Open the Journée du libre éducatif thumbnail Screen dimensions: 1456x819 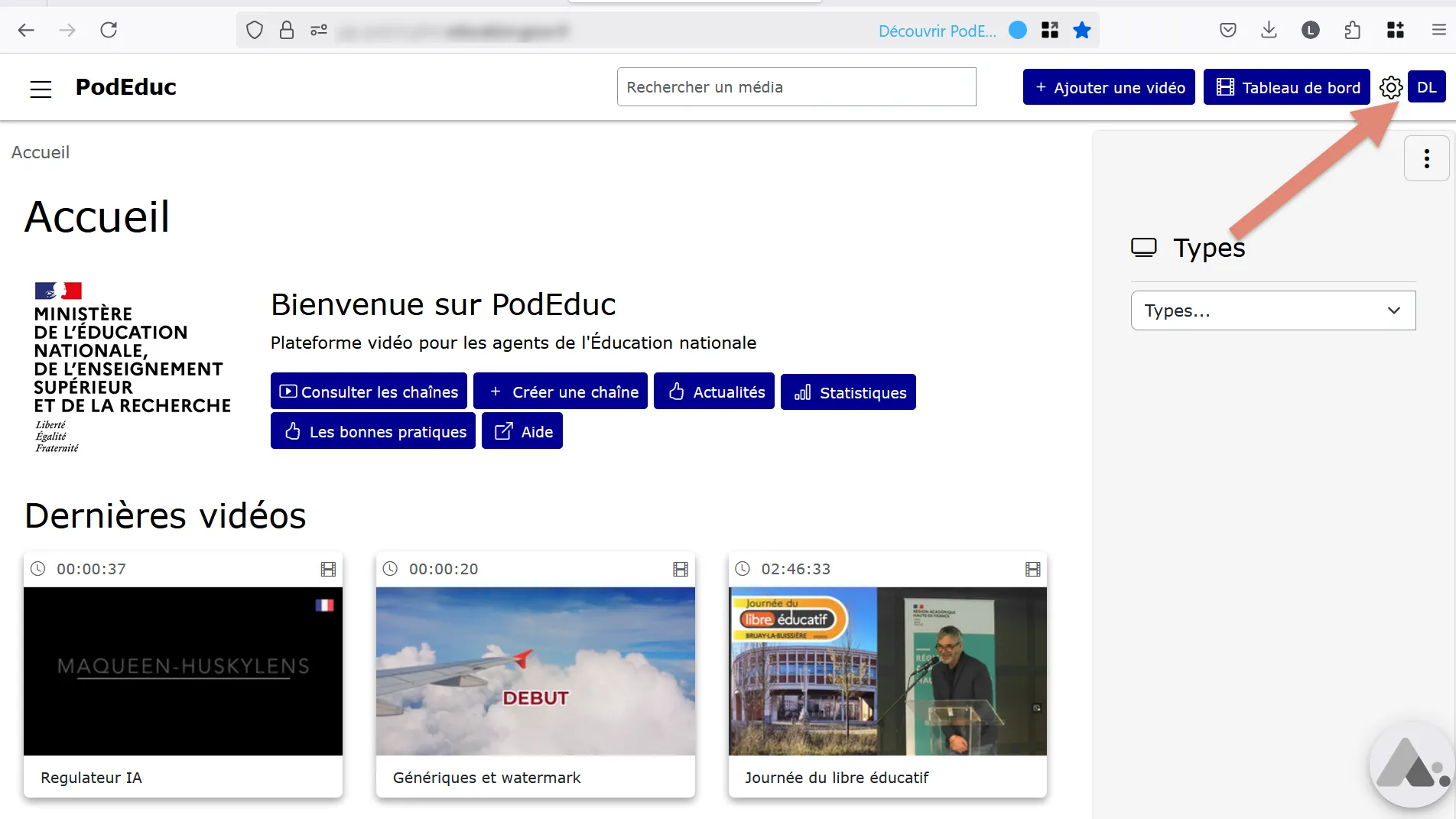tap(888, 671)
